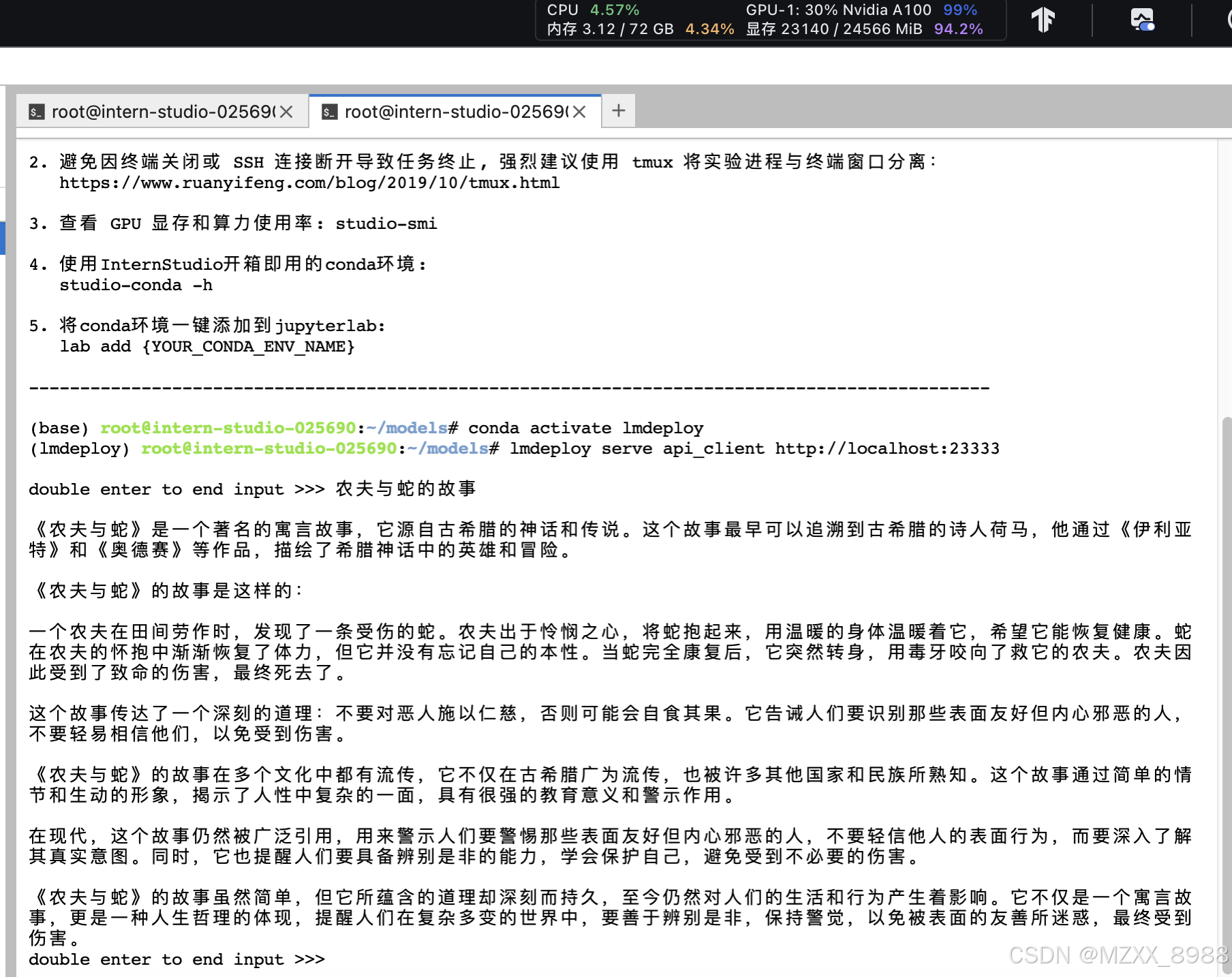Viewport: 1232px width, 977px height.
Task: Click the 4.34% memory percentage value
Action: pos(709,29)
